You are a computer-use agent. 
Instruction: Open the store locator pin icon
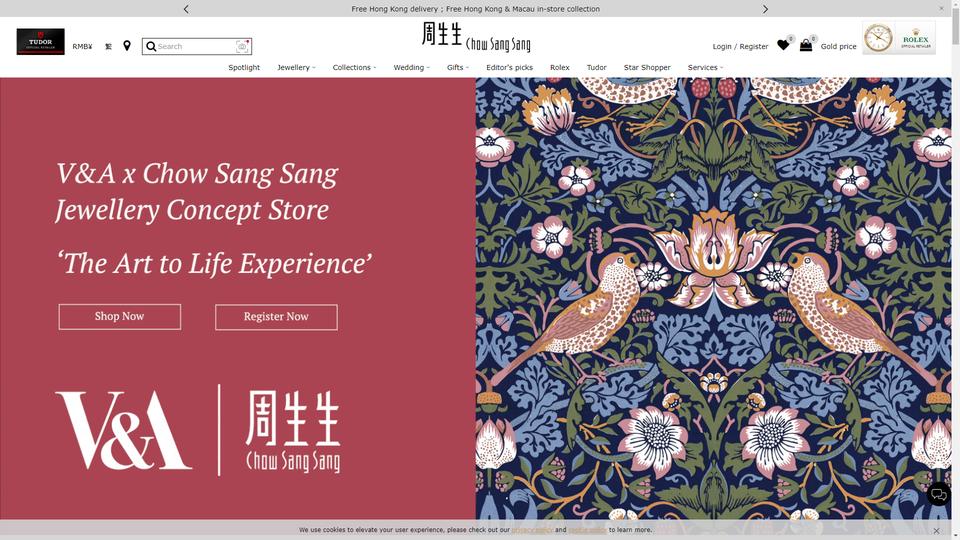[127, 46]
